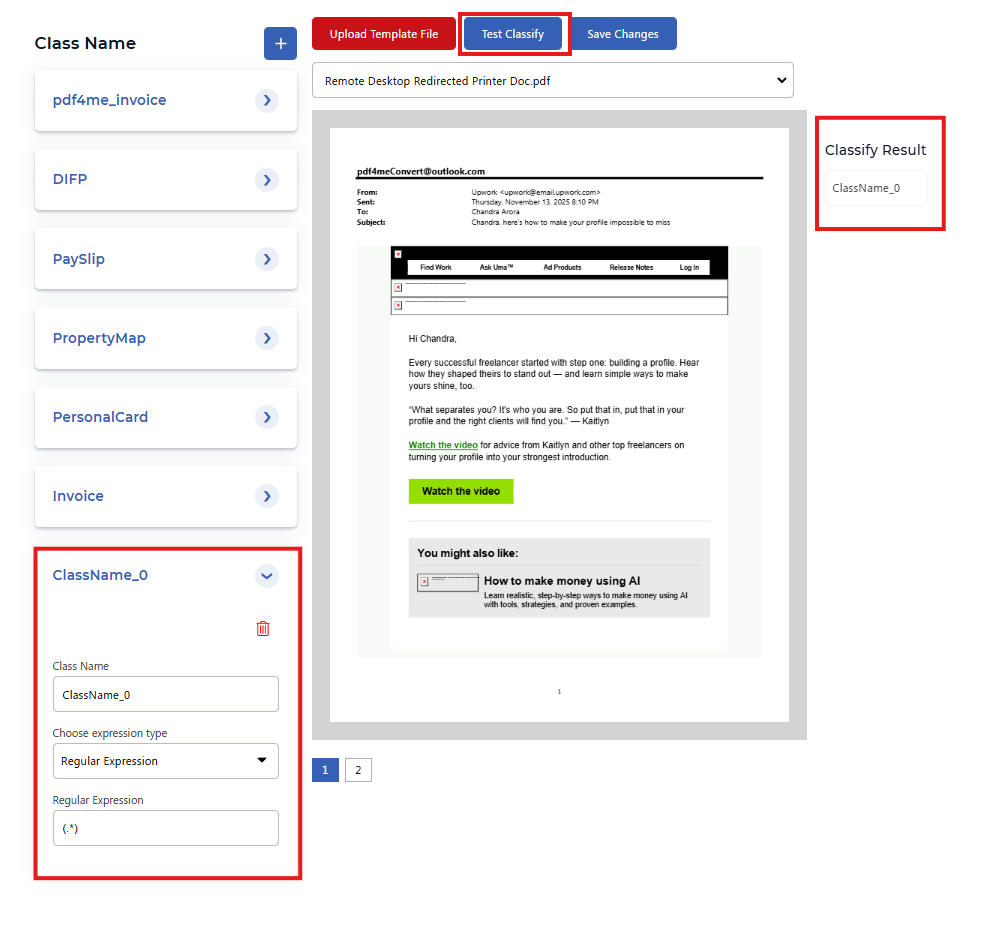Click the Regular Expression input field
Image resolution: width=1007 pixels, height=935 pixels.
tap(165, 828)
